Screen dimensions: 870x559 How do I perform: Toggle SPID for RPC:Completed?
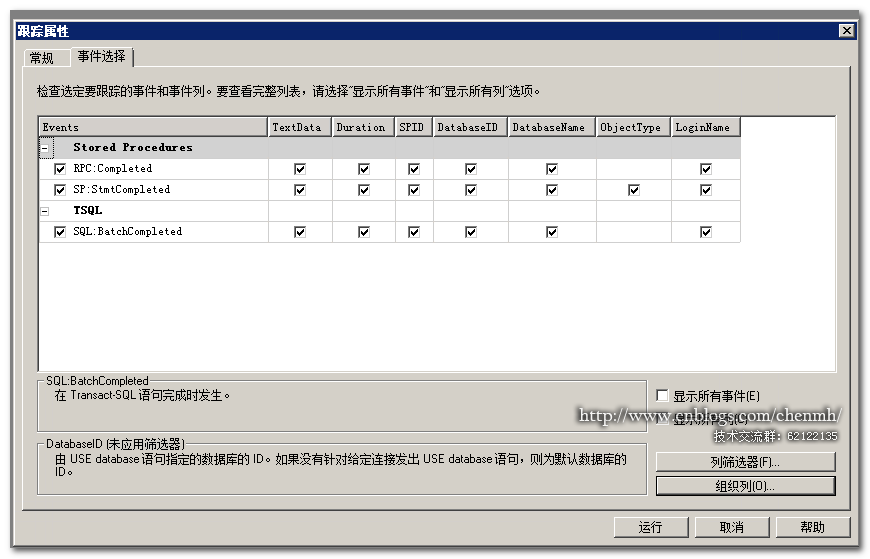413,169
